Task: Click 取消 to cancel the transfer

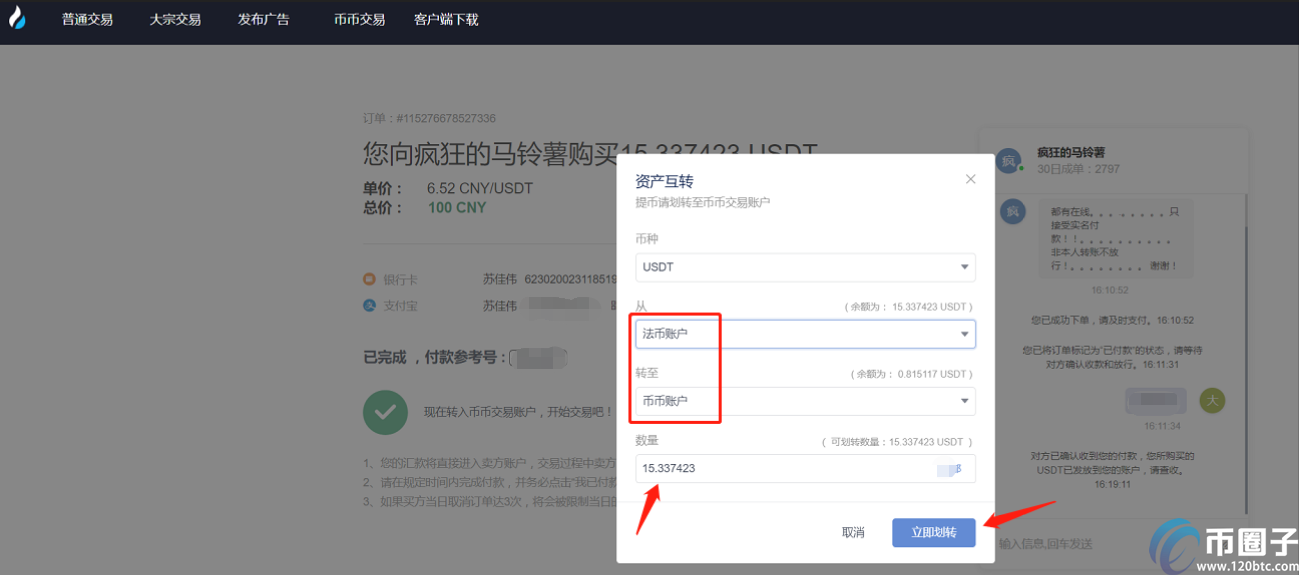Action: coord(853,533)
